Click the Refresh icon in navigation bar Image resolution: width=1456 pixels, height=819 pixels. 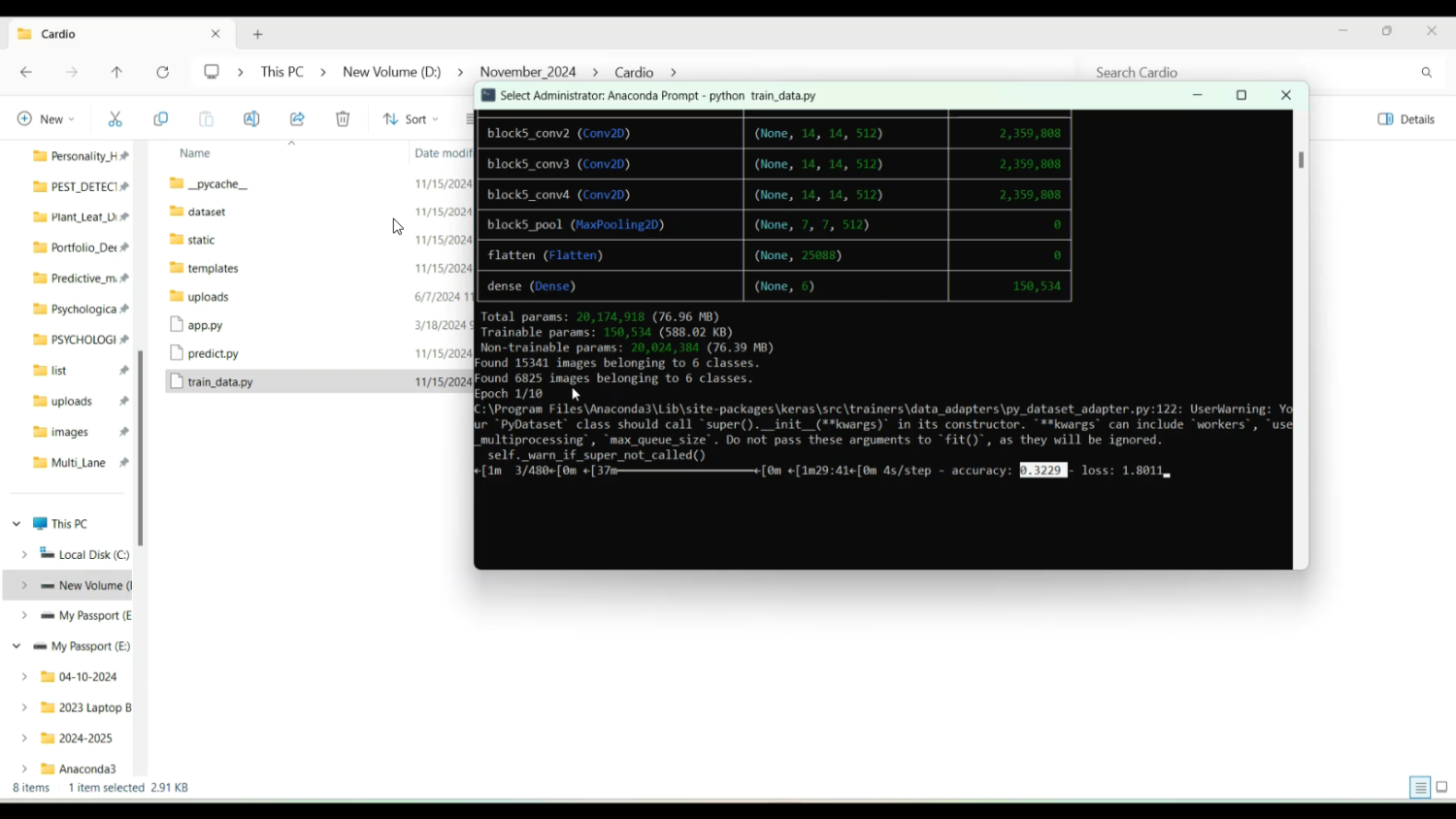(163, 73)
